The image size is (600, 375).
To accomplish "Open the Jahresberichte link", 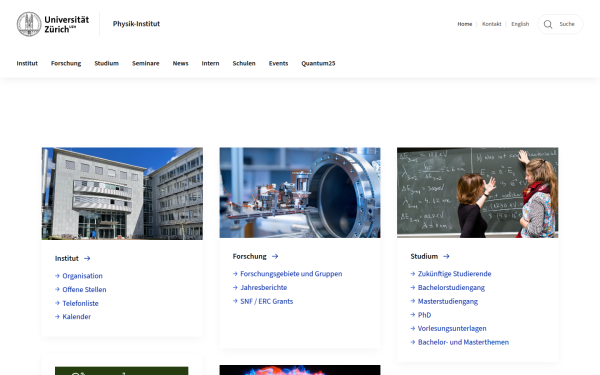I will click(263, 288).
